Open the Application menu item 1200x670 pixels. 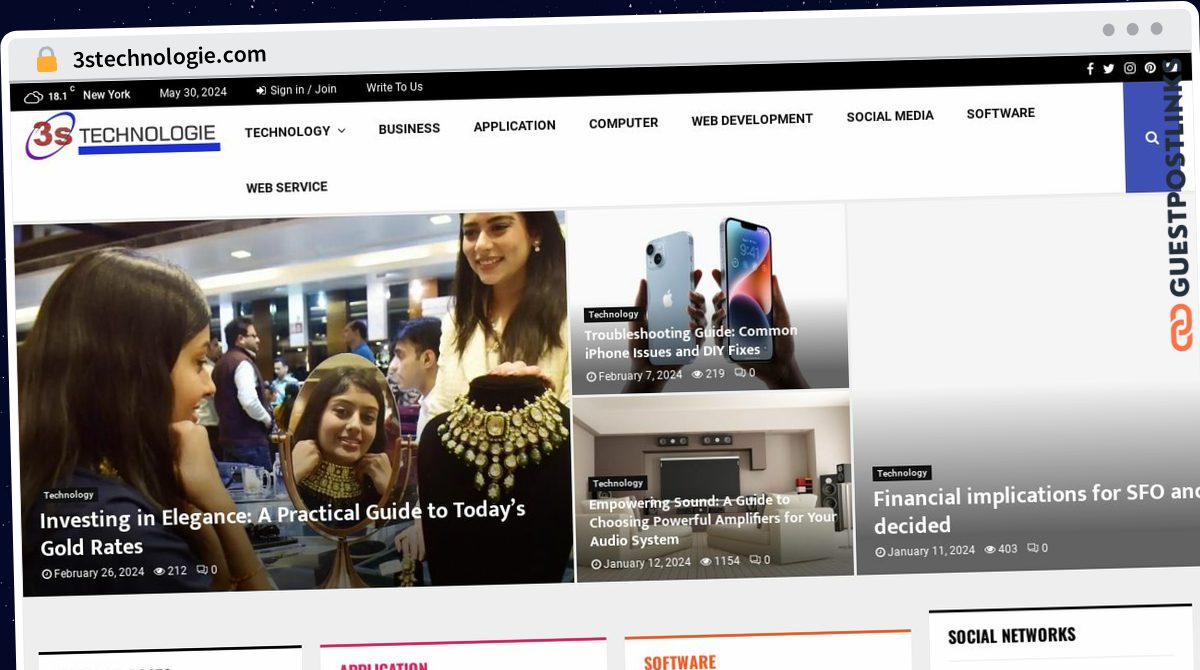pyautogui.click(x=515, y=125)
